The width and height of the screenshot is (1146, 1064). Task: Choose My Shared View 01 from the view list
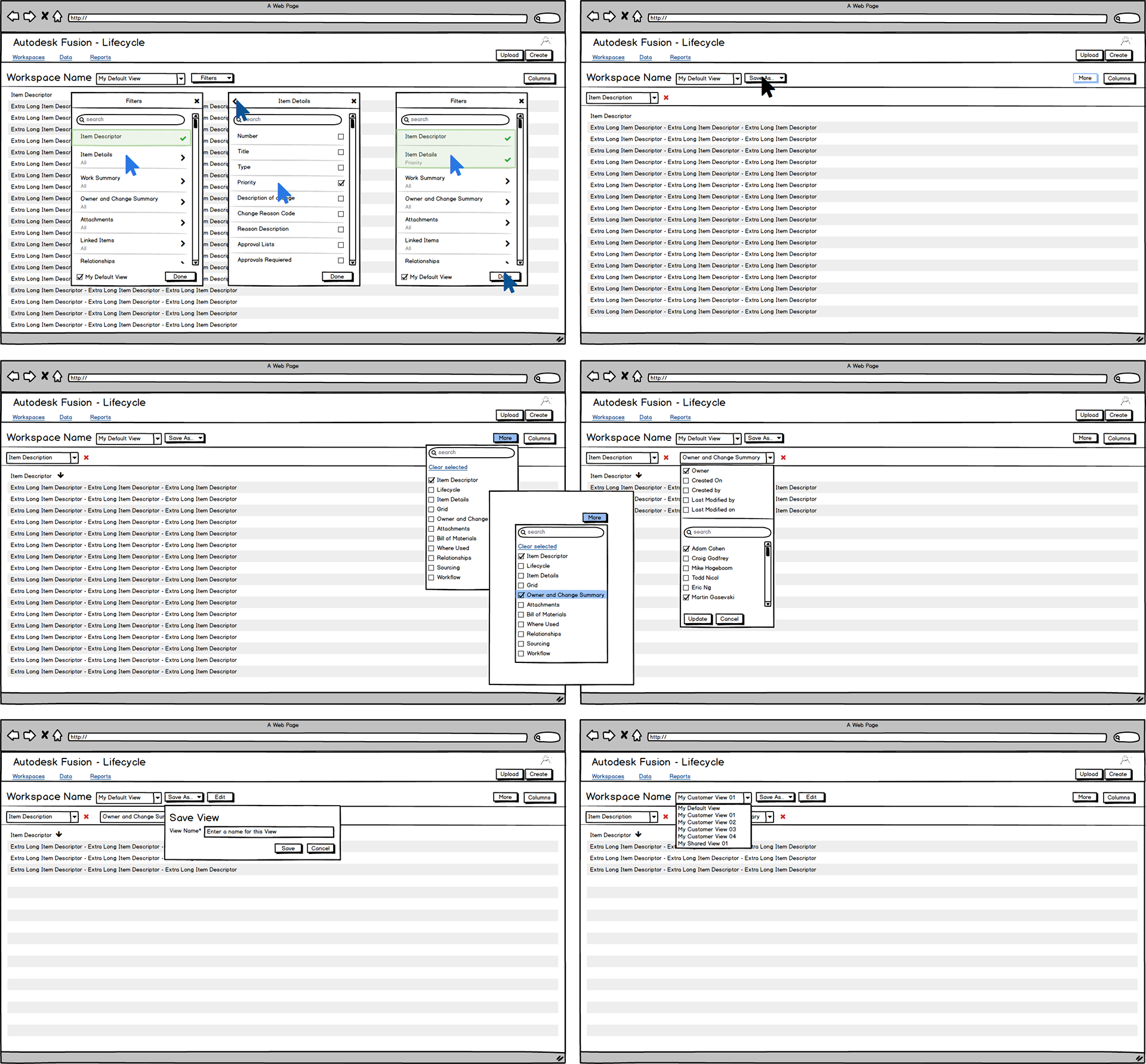(x=703, y=843)
